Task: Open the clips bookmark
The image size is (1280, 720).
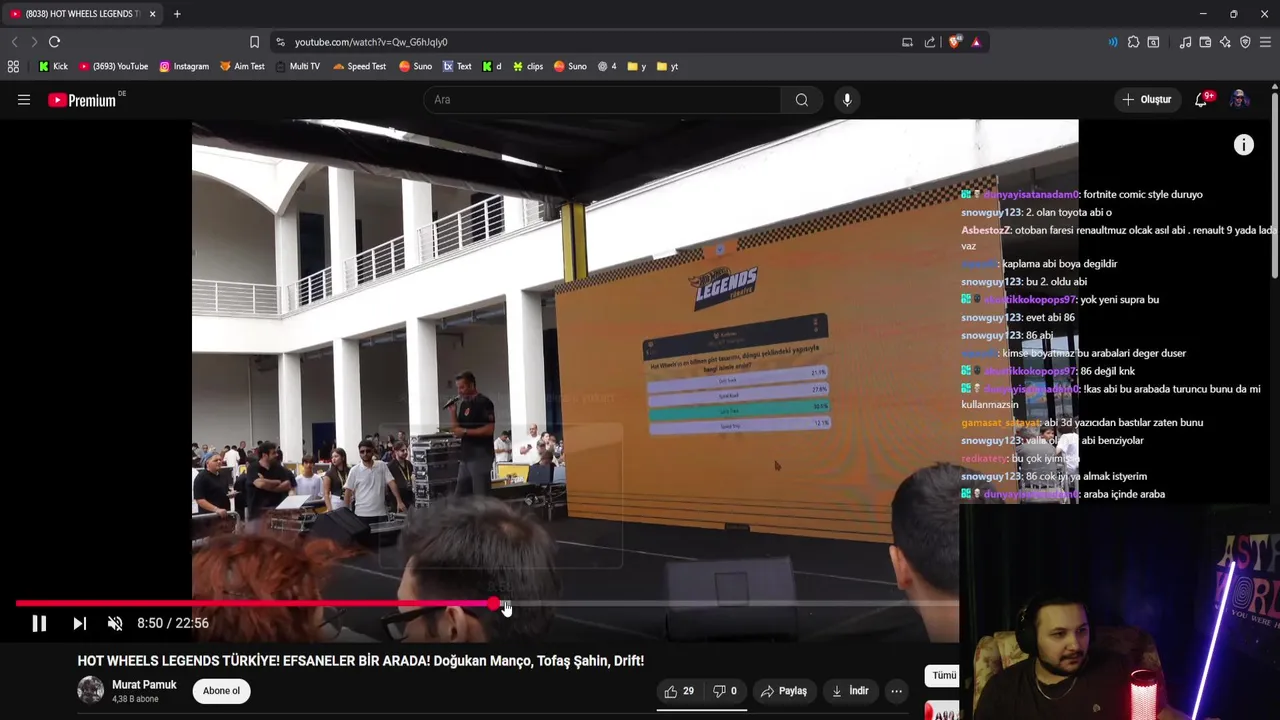Action: (x=527, y=66)
